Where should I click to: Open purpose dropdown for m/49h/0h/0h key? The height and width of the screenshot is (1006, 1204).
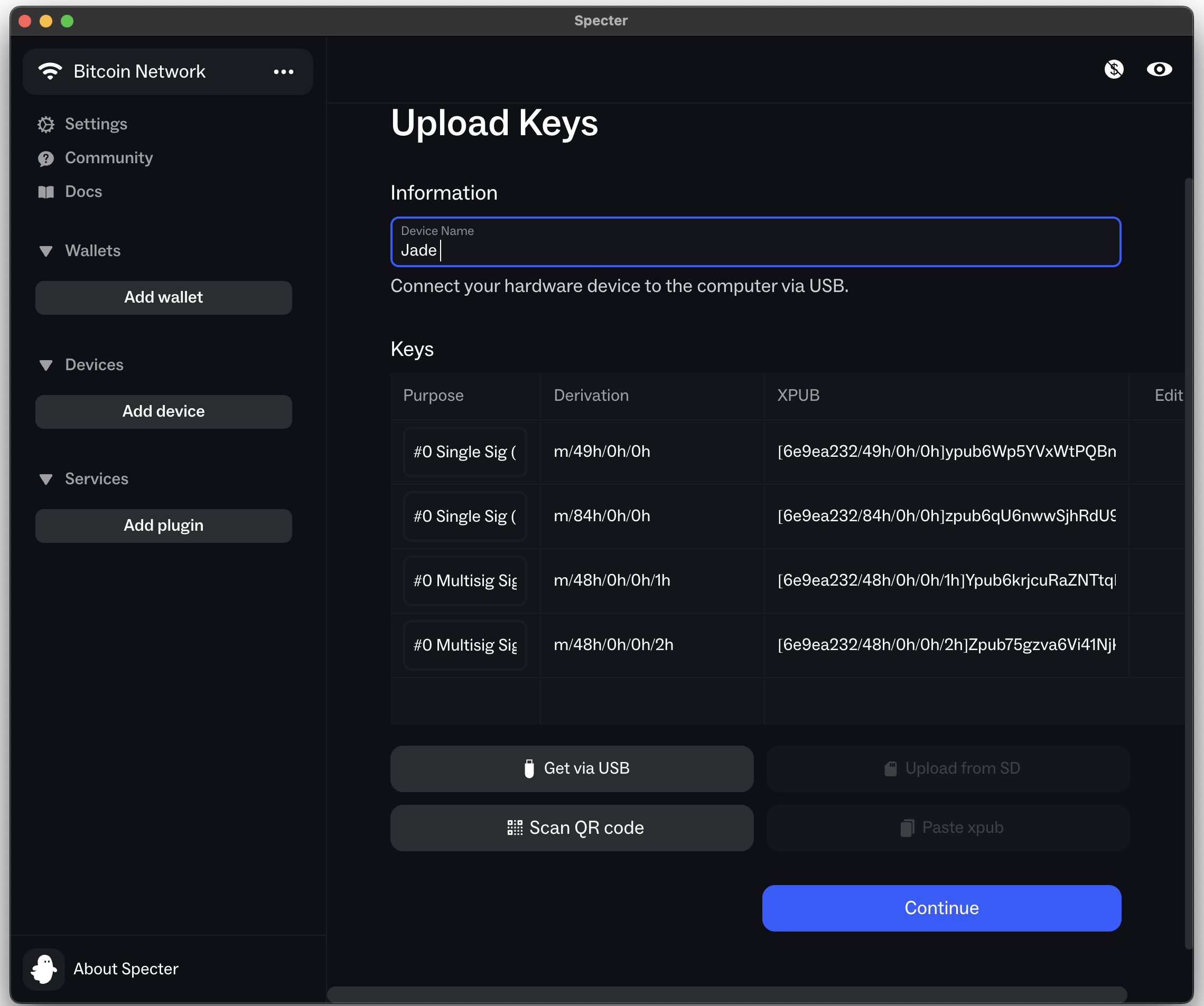(x=465, y=452)
